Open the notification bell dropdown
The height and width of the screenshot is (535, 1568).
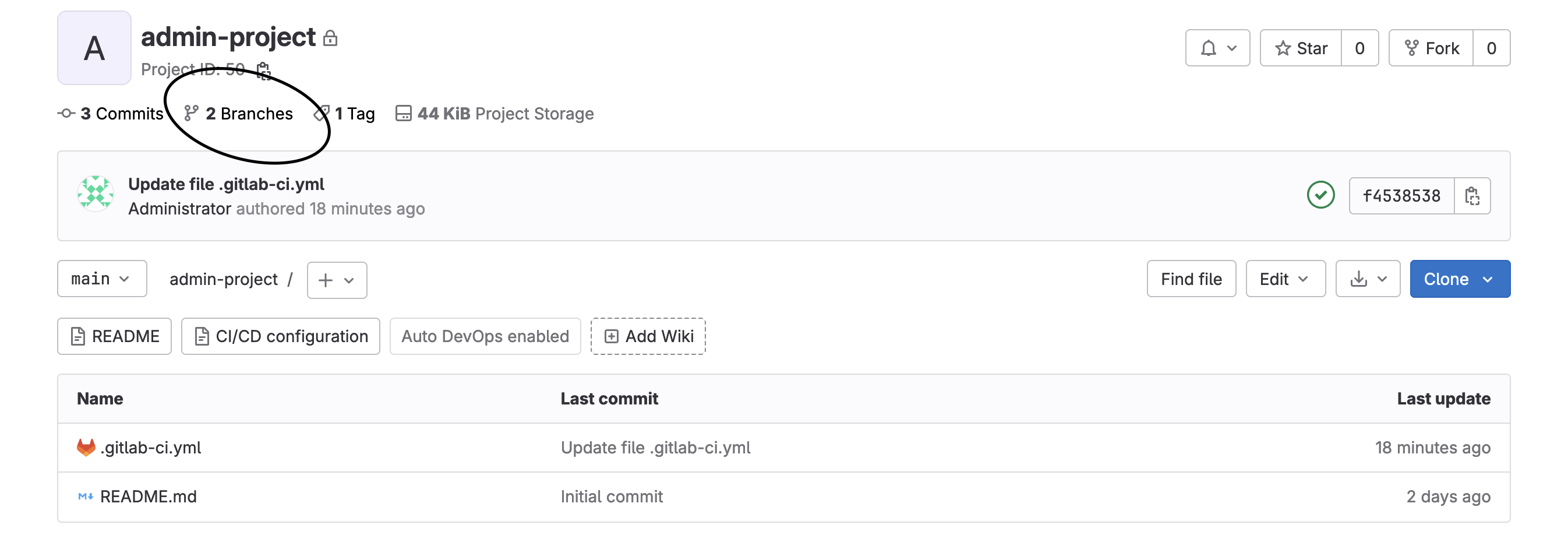pos(1217,48)
